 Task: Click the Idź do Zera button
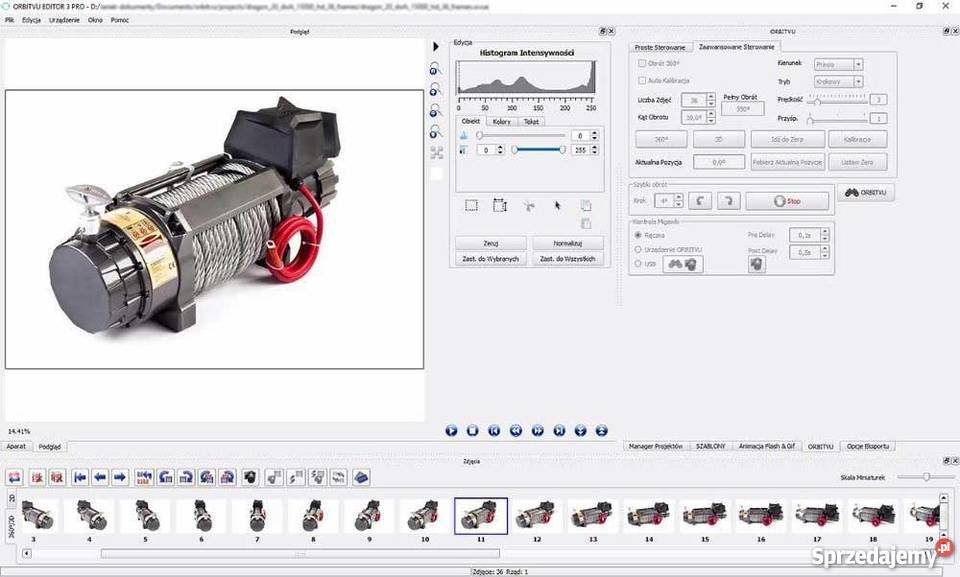(787, 140)
